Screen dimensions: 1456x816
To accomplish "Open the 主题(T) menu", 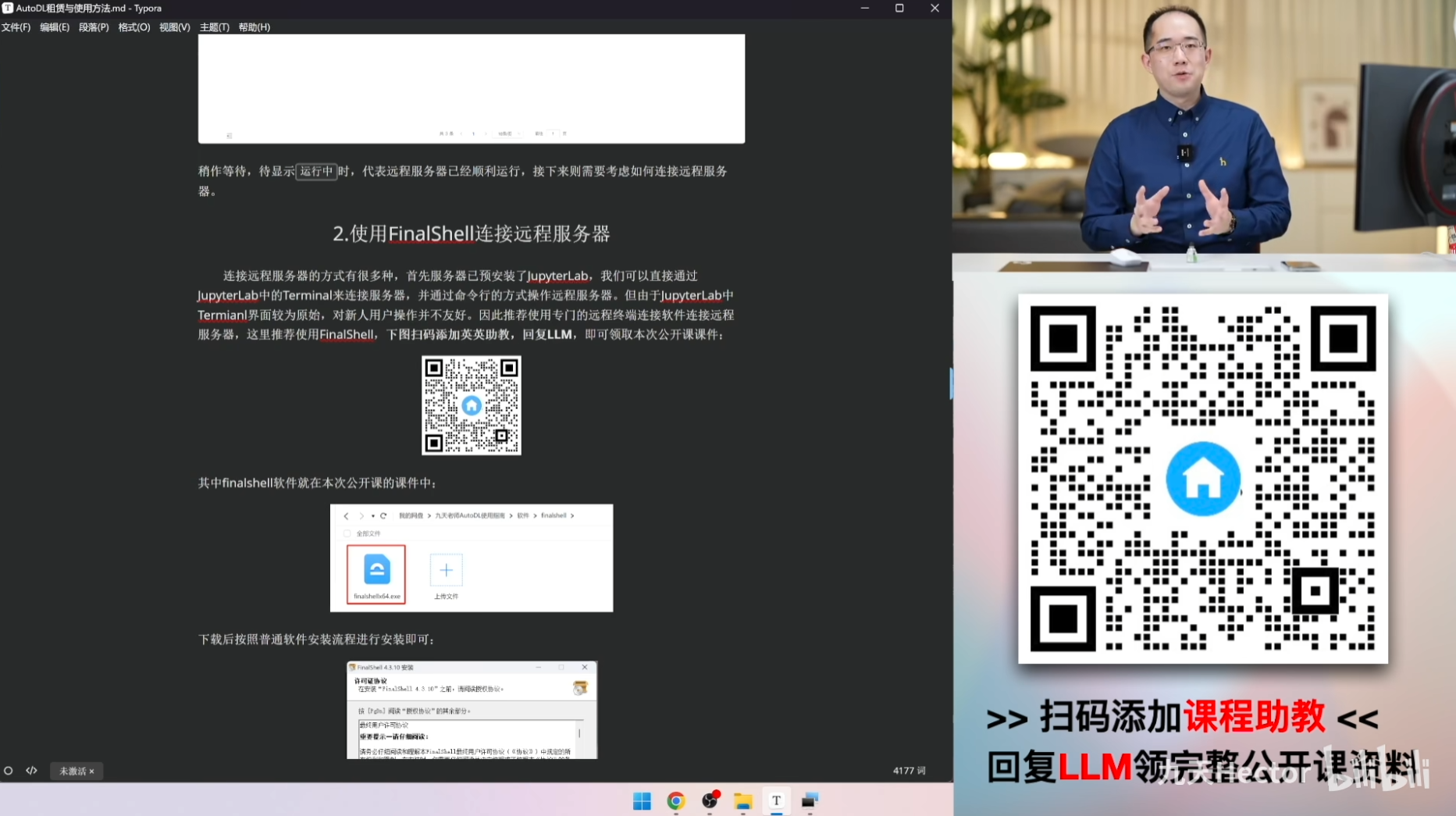I will click(x=215, y=27).
